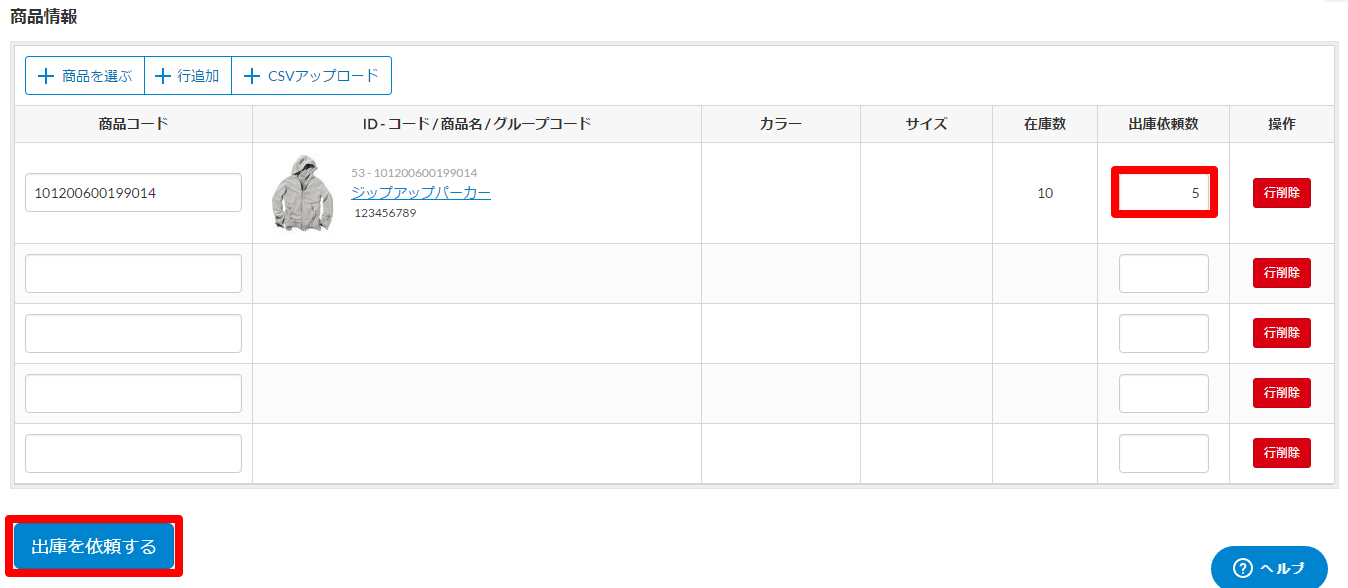Click the 商品コード column header
The height and width of the screenshot is (588, 1348).
coord(133,124)
